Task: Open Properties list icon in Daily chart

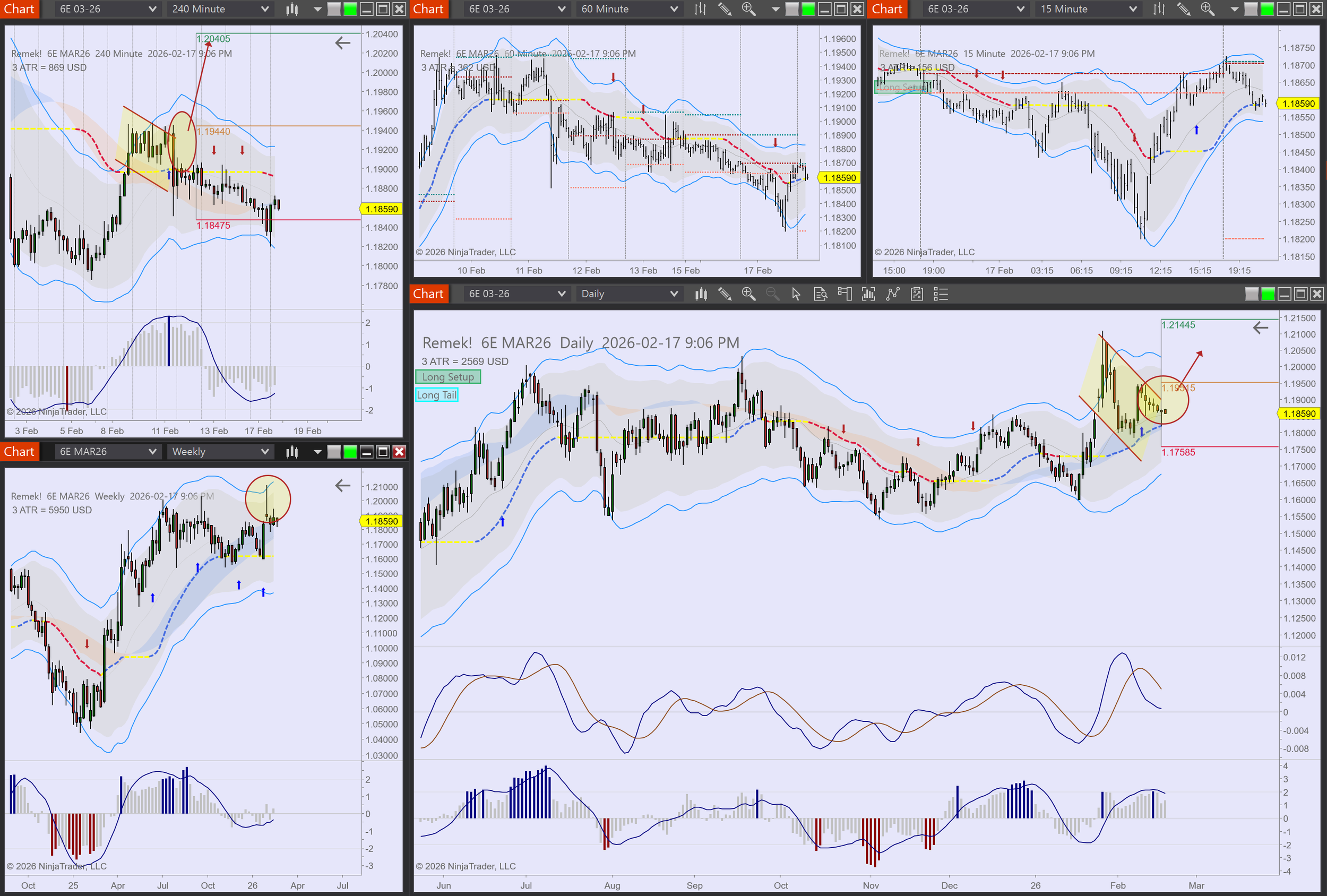Action: click(941, 294)
